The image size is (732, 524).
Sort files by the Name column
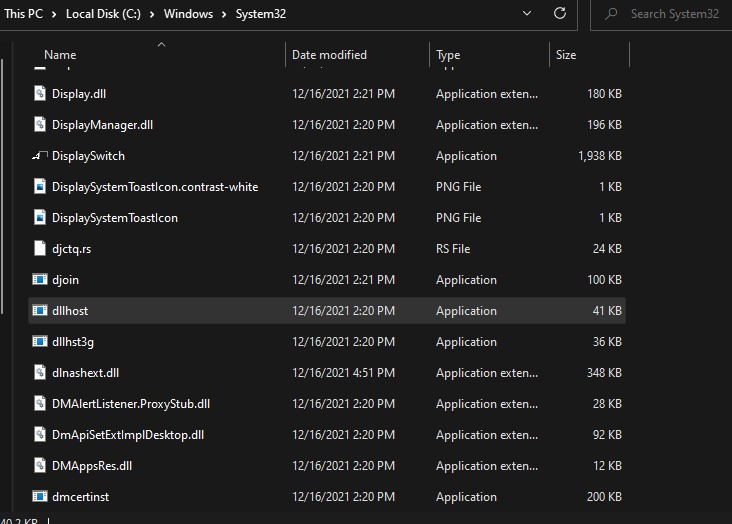pyautogui.click(x=60, y=55)
